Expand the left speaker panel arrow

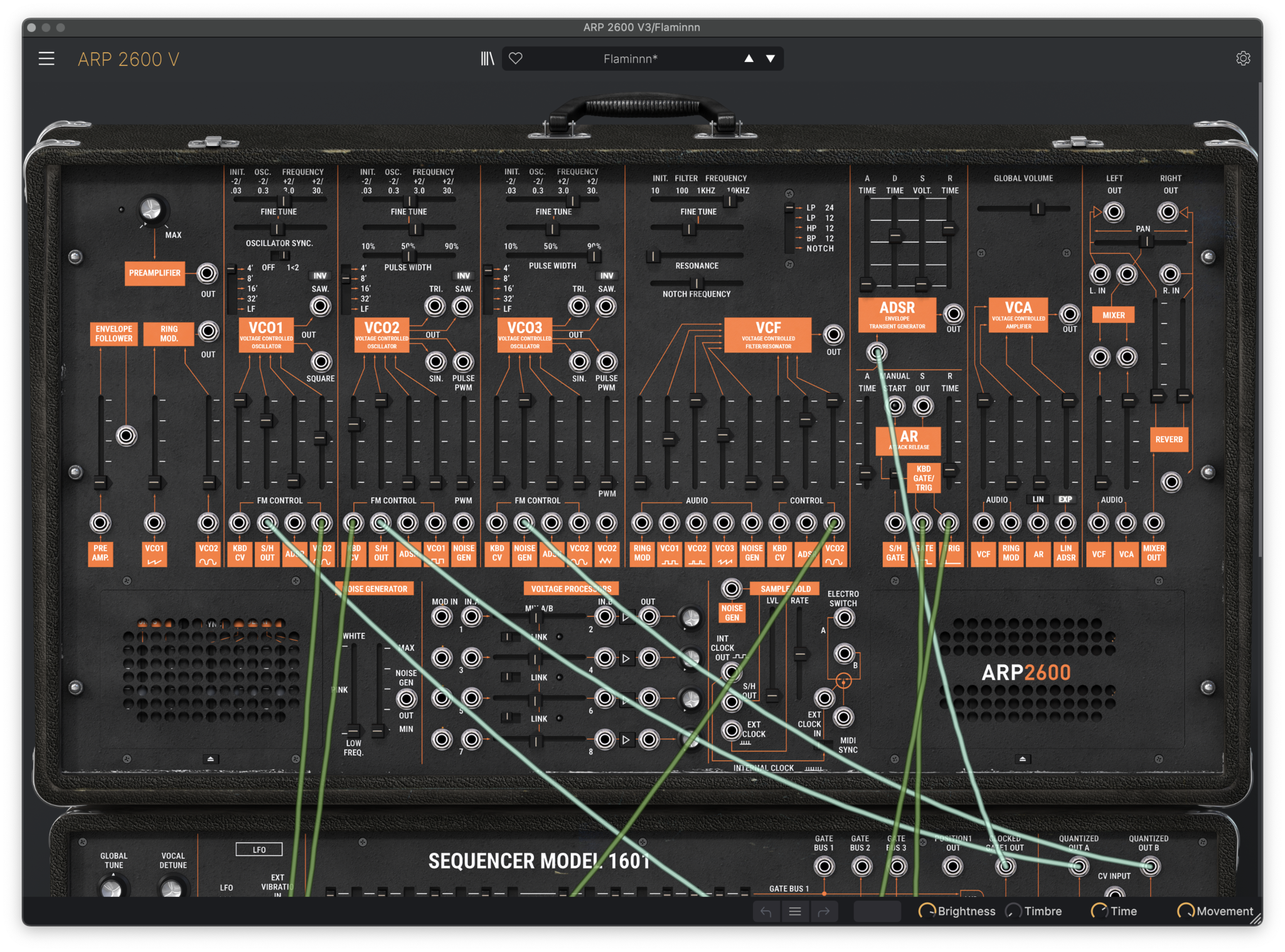tap(211, 759)
